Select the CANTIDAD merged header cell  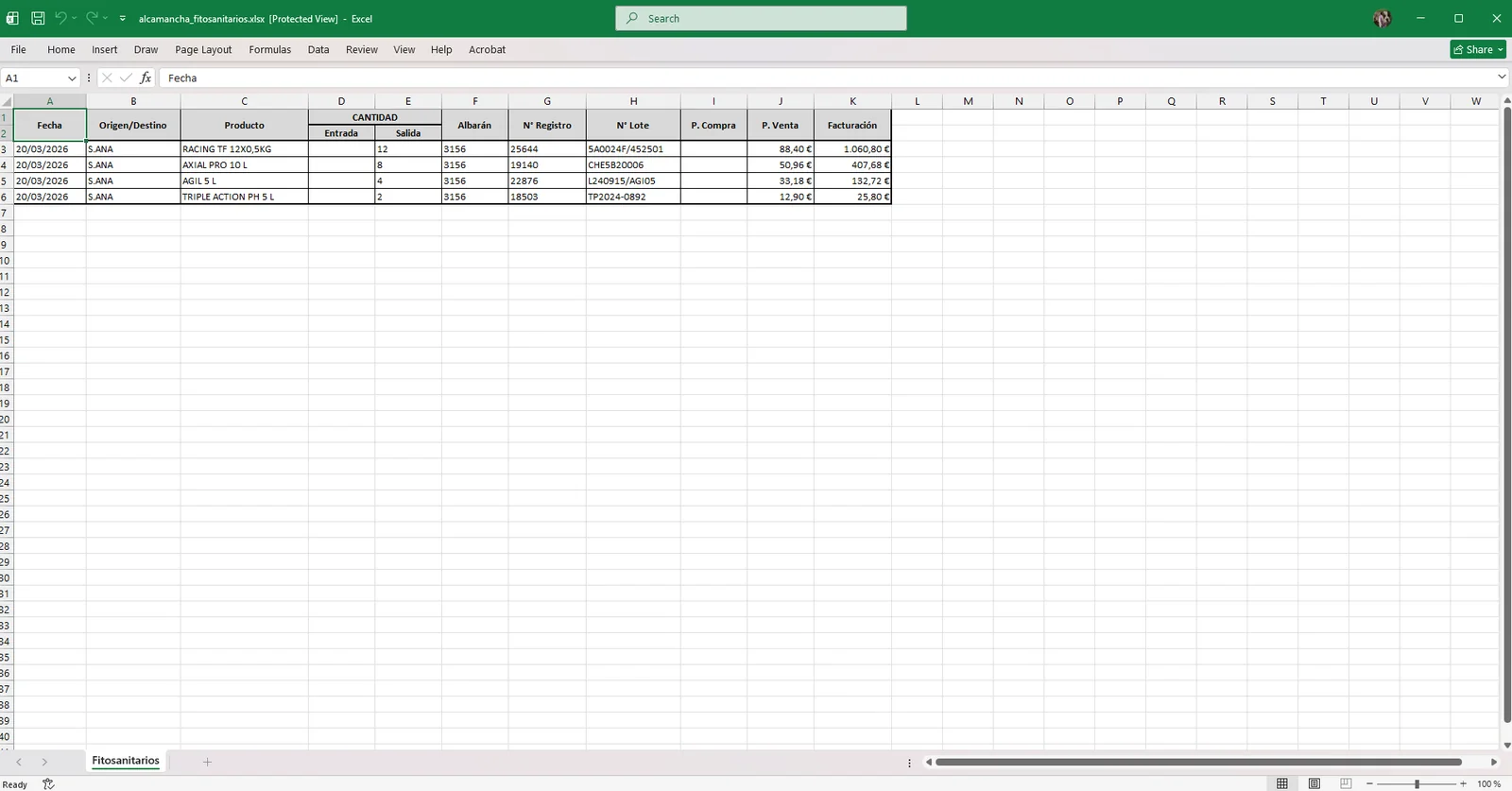pos(375,117)
